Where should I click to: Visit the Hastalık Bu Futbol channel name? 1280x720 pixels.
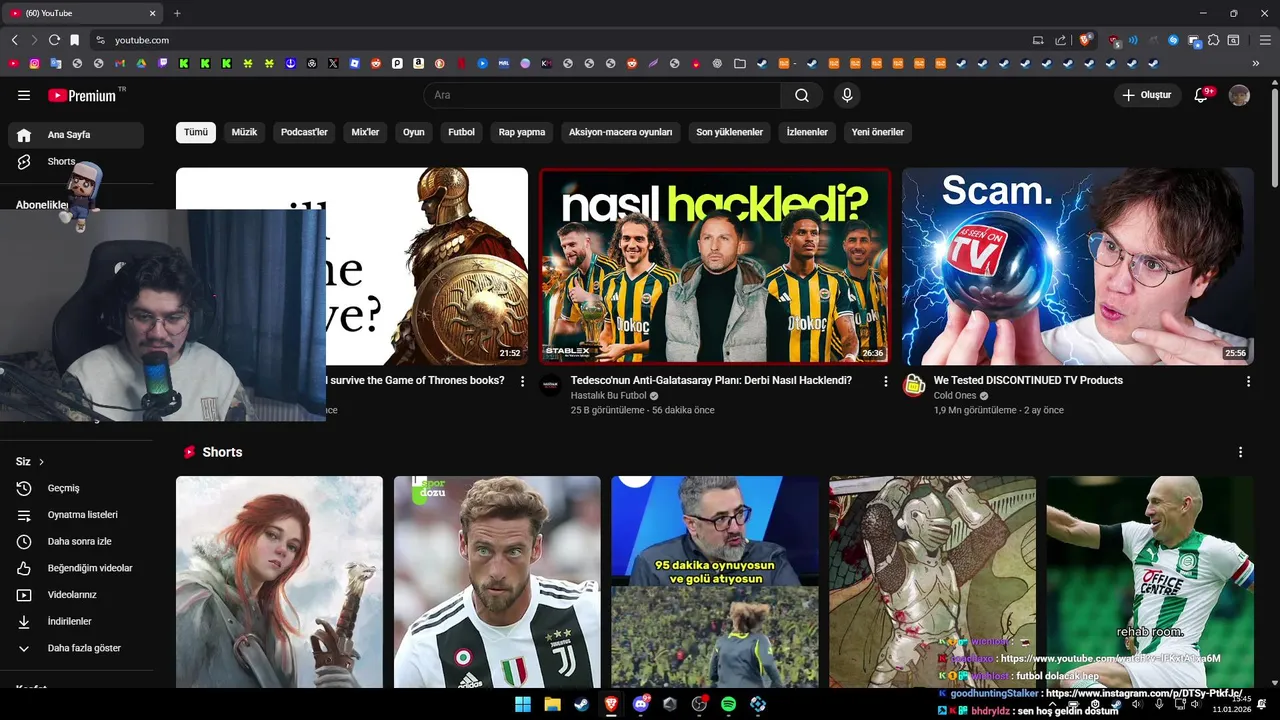tap(608, 396)
